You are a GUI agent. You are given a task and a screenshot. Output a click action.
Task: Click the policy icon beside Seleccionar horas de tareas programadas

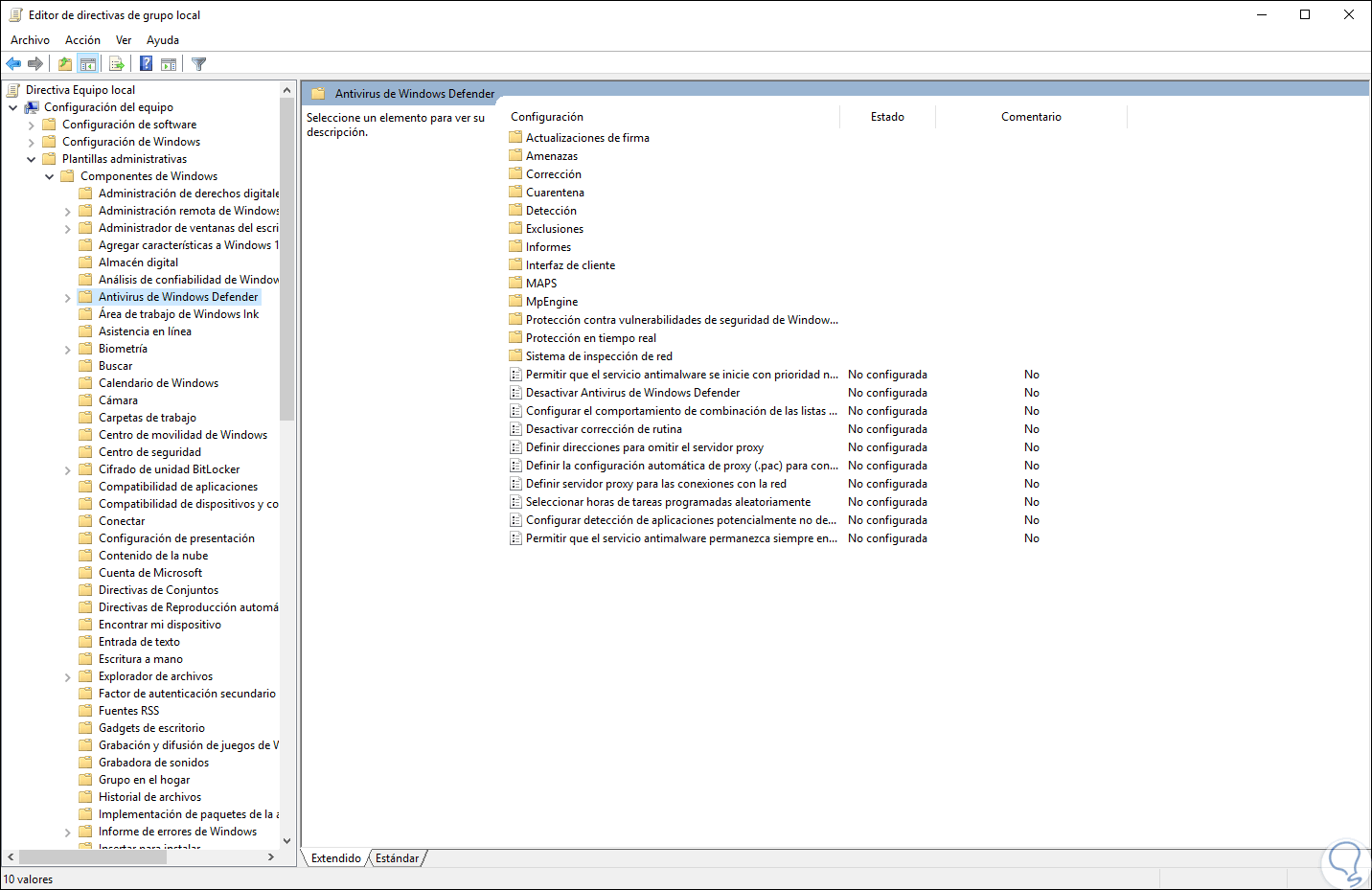tap(515, 502)
